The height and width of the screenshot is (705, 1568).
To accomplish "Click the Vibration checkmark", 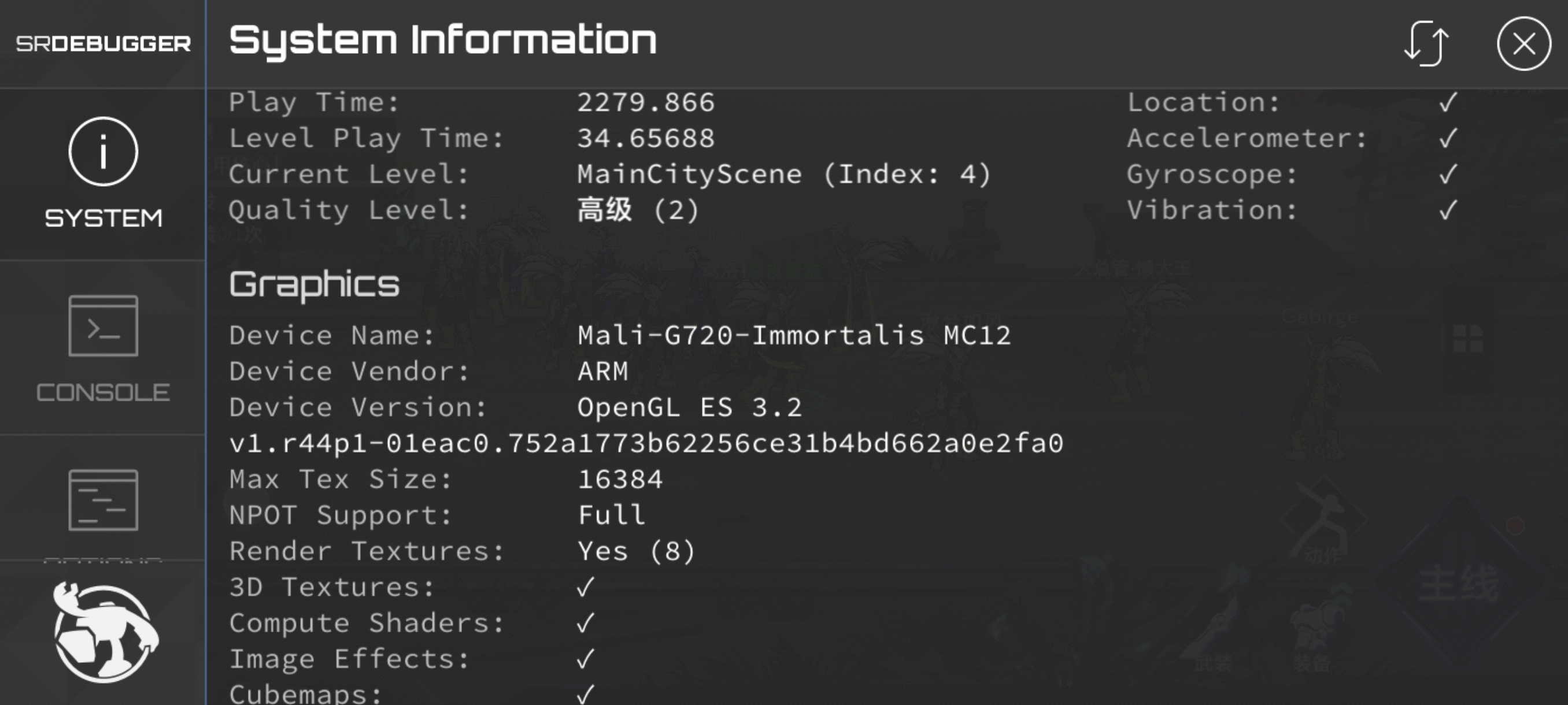I will click(1449, 210).
